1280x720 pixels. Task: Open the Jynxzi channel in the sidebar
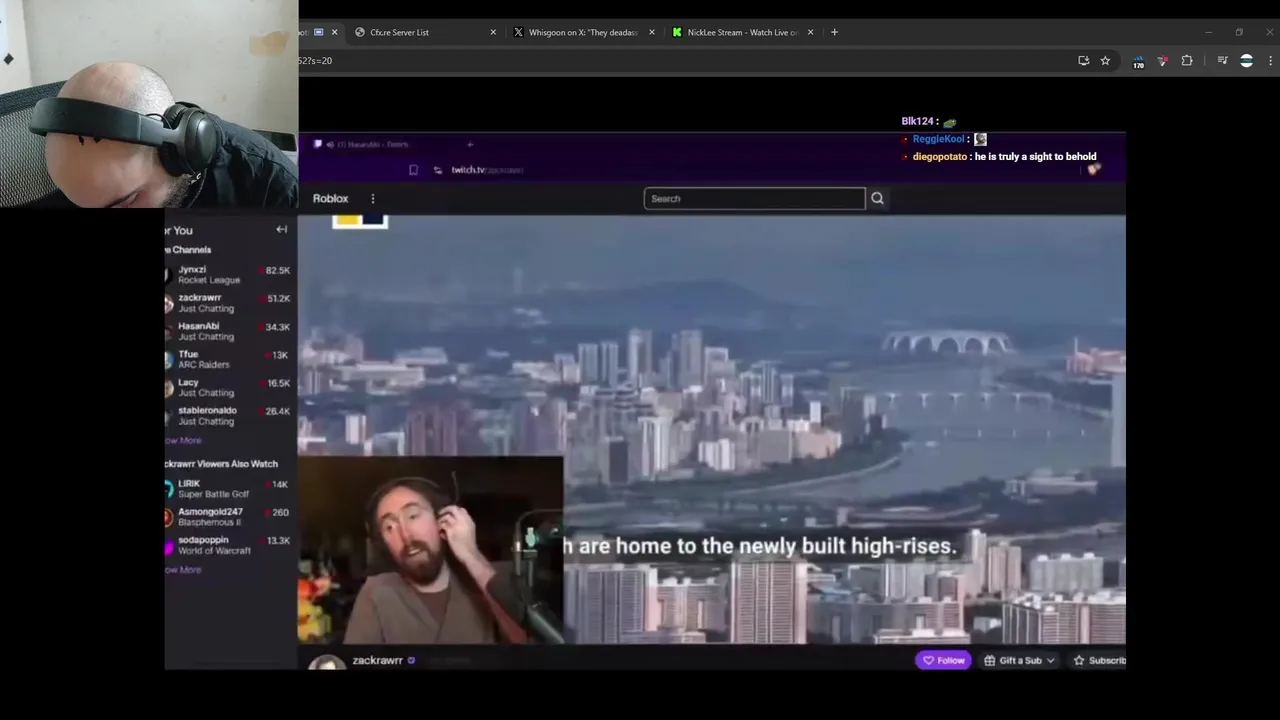coord(228,274)
